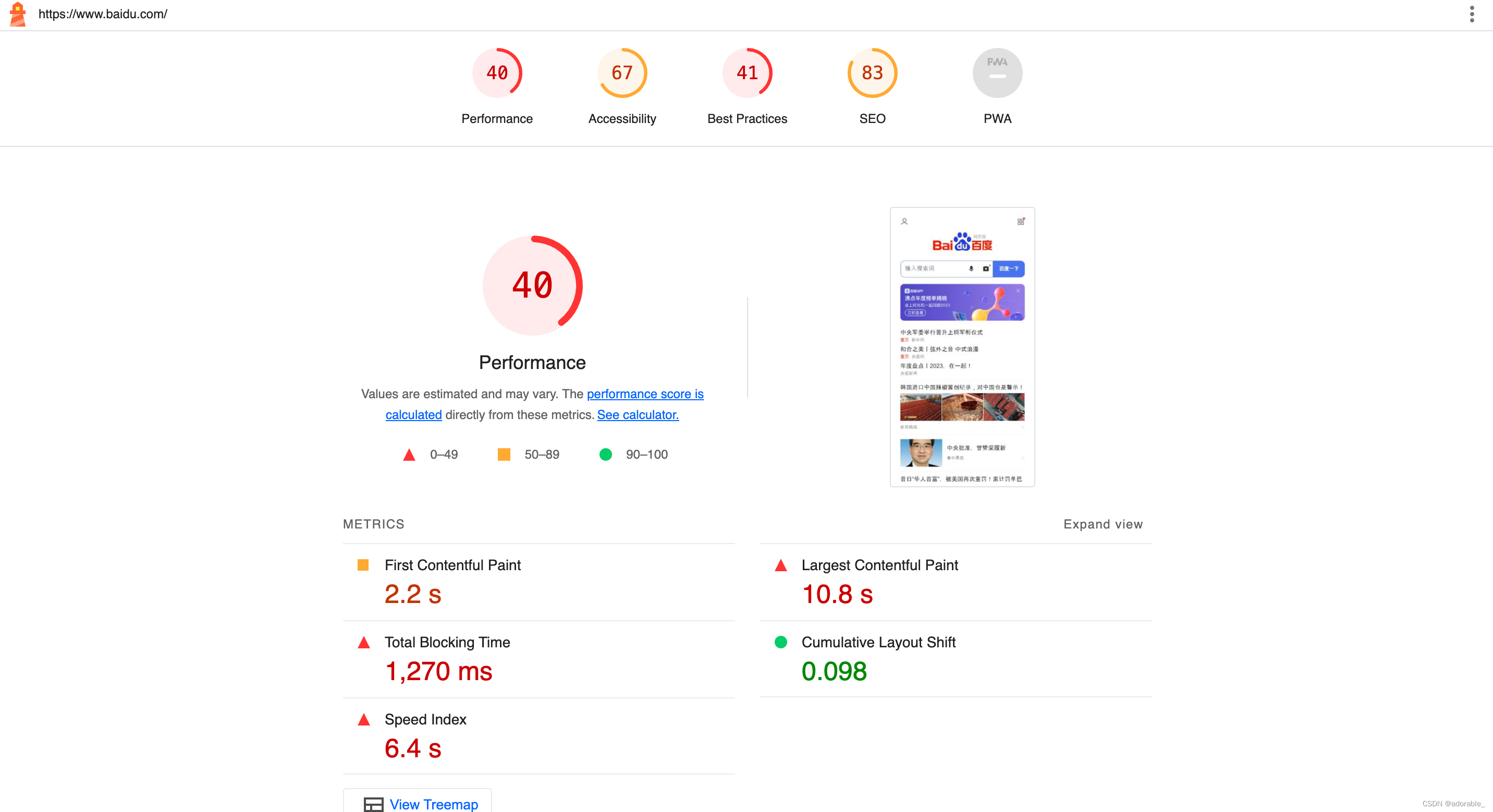The image size is (1493, 812).
Task: Click Expand view for metrics panel
Action: click(1101, 524)
